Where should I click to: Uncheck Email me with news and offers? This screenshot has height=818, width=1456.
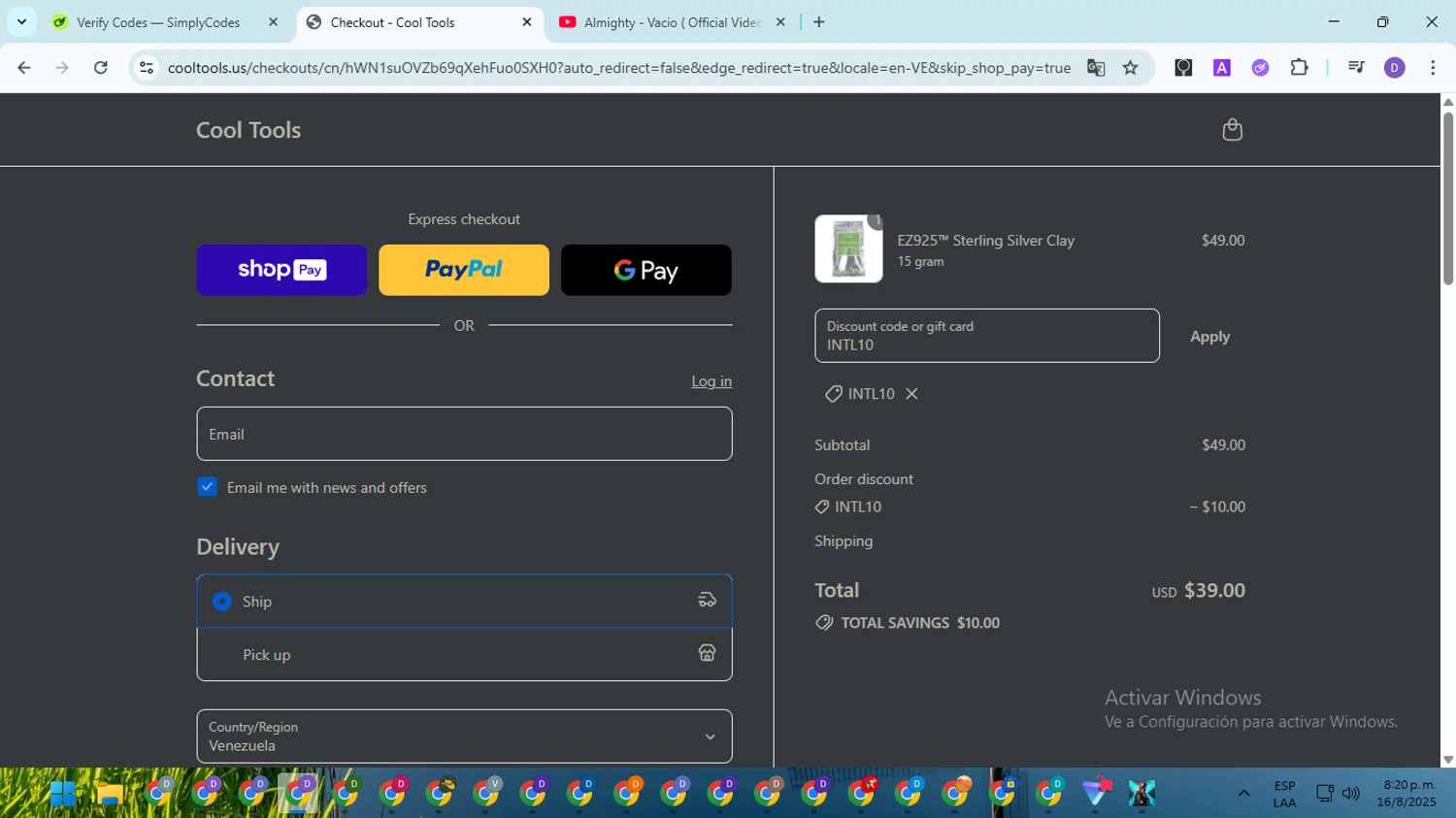(x=207, y=487)
